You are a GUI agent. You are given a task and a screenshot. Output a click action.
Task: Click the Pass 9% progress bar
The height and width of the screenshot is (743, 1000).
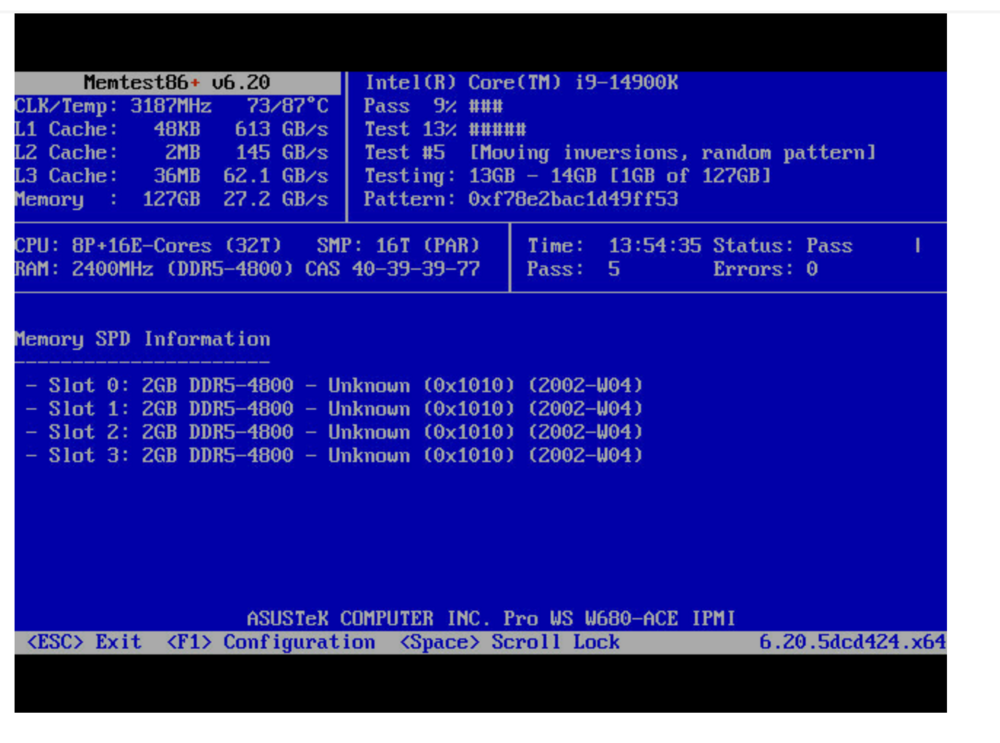coord(434,106)
